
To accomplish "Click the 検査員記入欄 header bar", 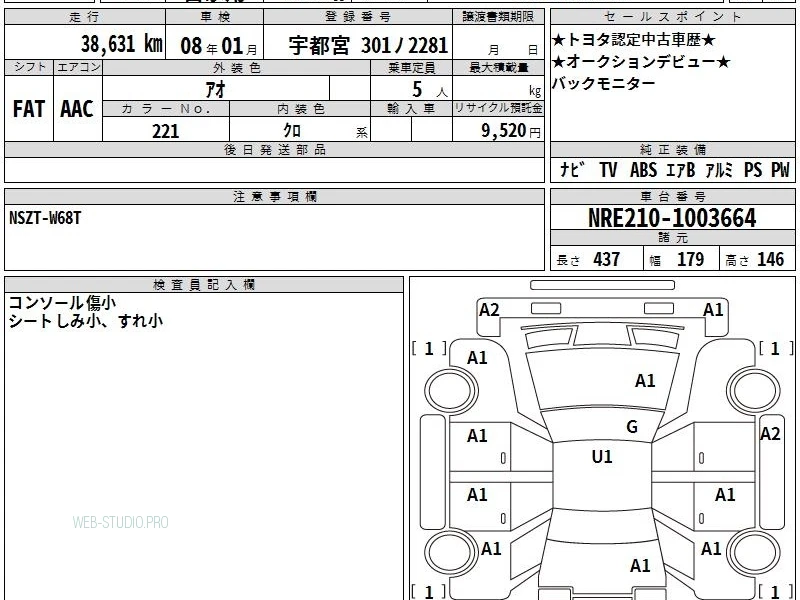I will point(204,285).
